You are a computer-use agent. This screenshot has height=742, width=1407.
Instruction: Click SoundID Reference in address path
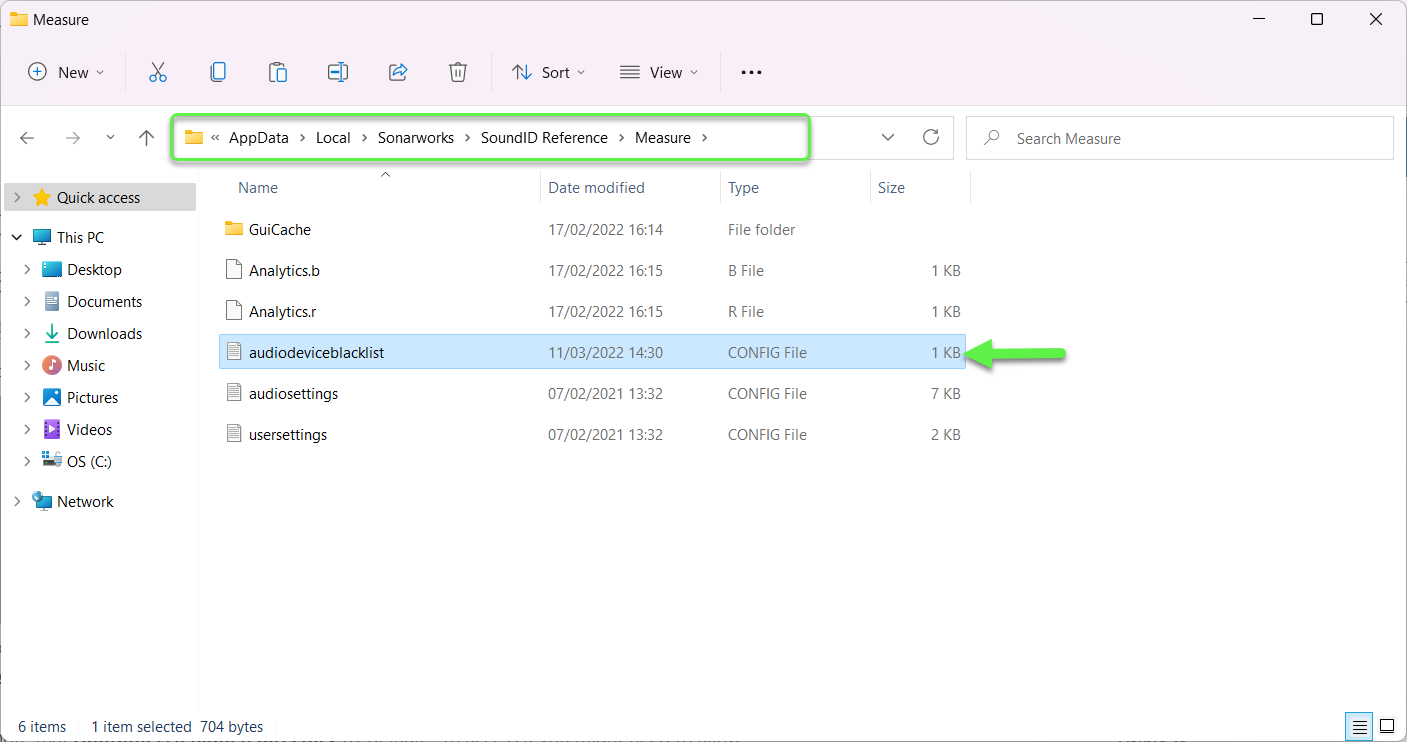tap(544, 138)
